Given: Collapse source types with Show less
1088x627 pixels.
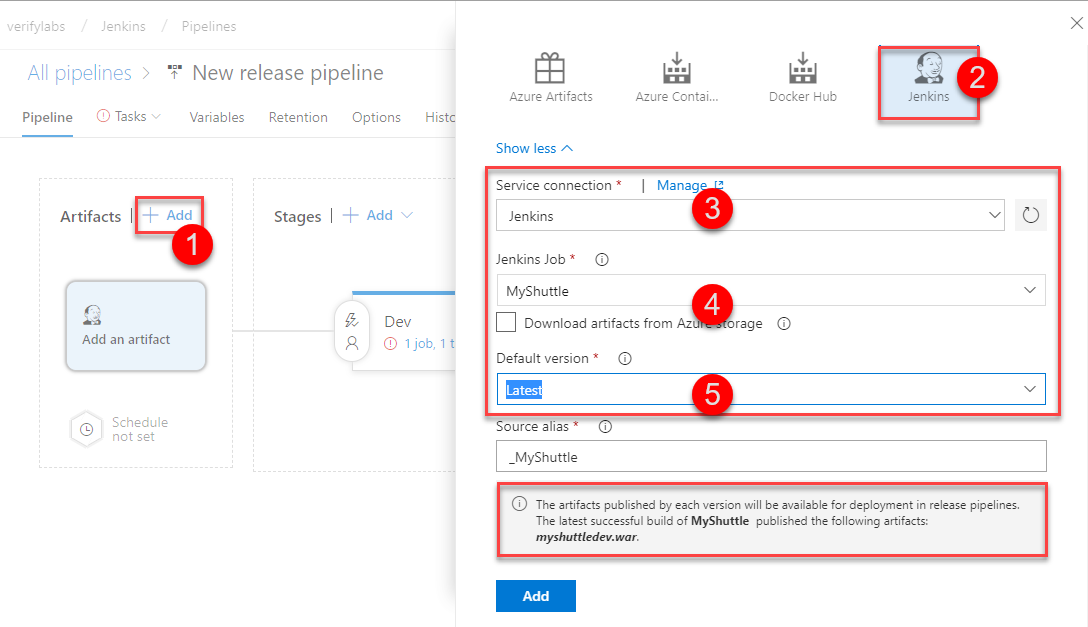Looking at the screenshot, I should click(x=534, y=148).
